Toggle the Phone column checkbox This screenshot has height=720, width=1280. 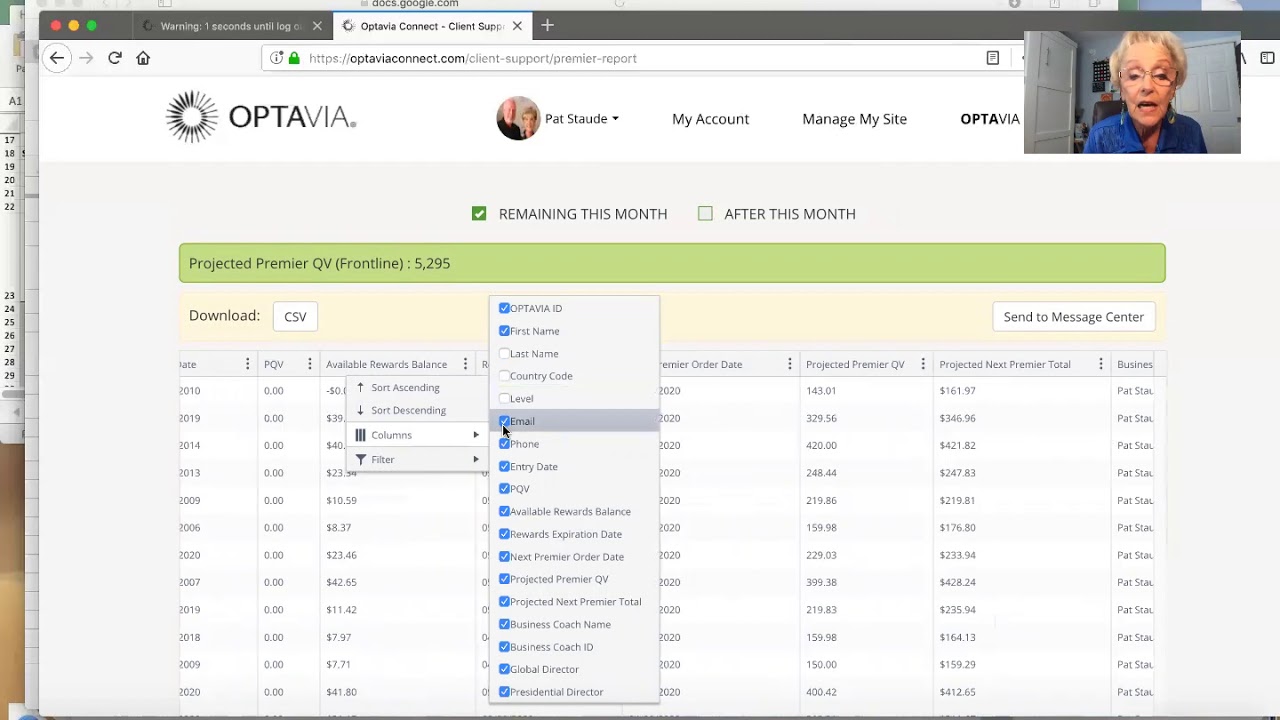pyautogui.click(x=504, y=444)
